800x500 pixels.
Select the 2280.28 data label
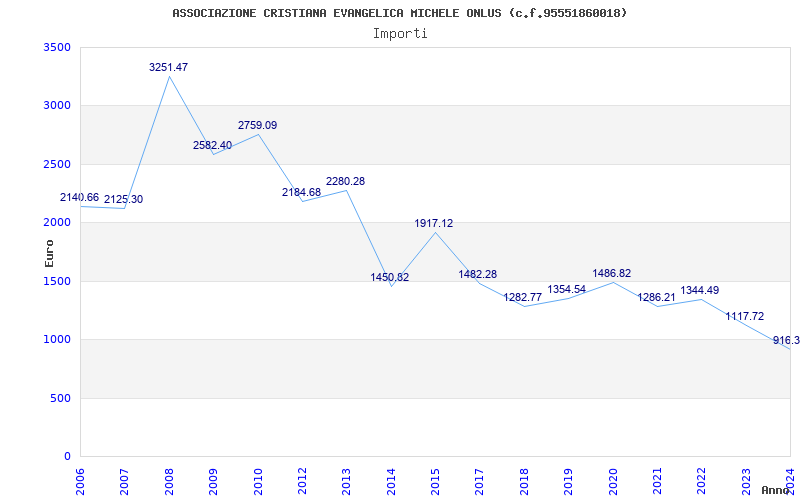click(345, 182)
